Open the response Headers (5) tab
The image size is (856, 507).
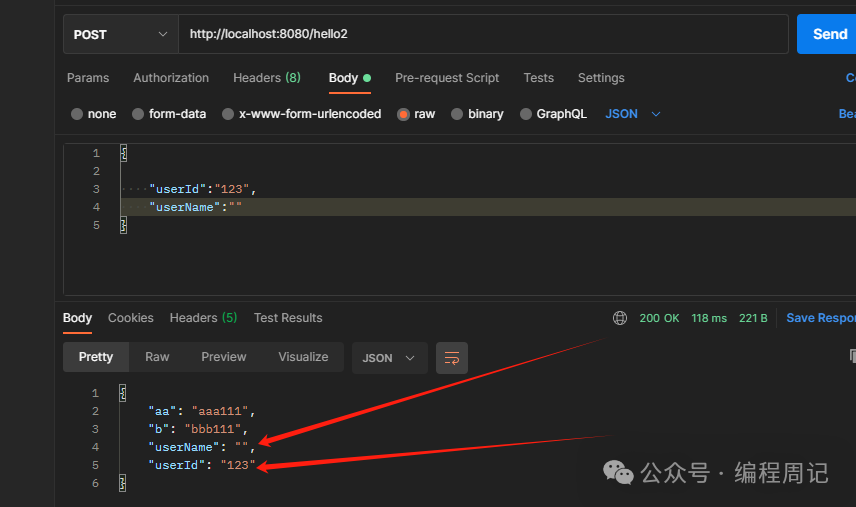tap(203, 318)
